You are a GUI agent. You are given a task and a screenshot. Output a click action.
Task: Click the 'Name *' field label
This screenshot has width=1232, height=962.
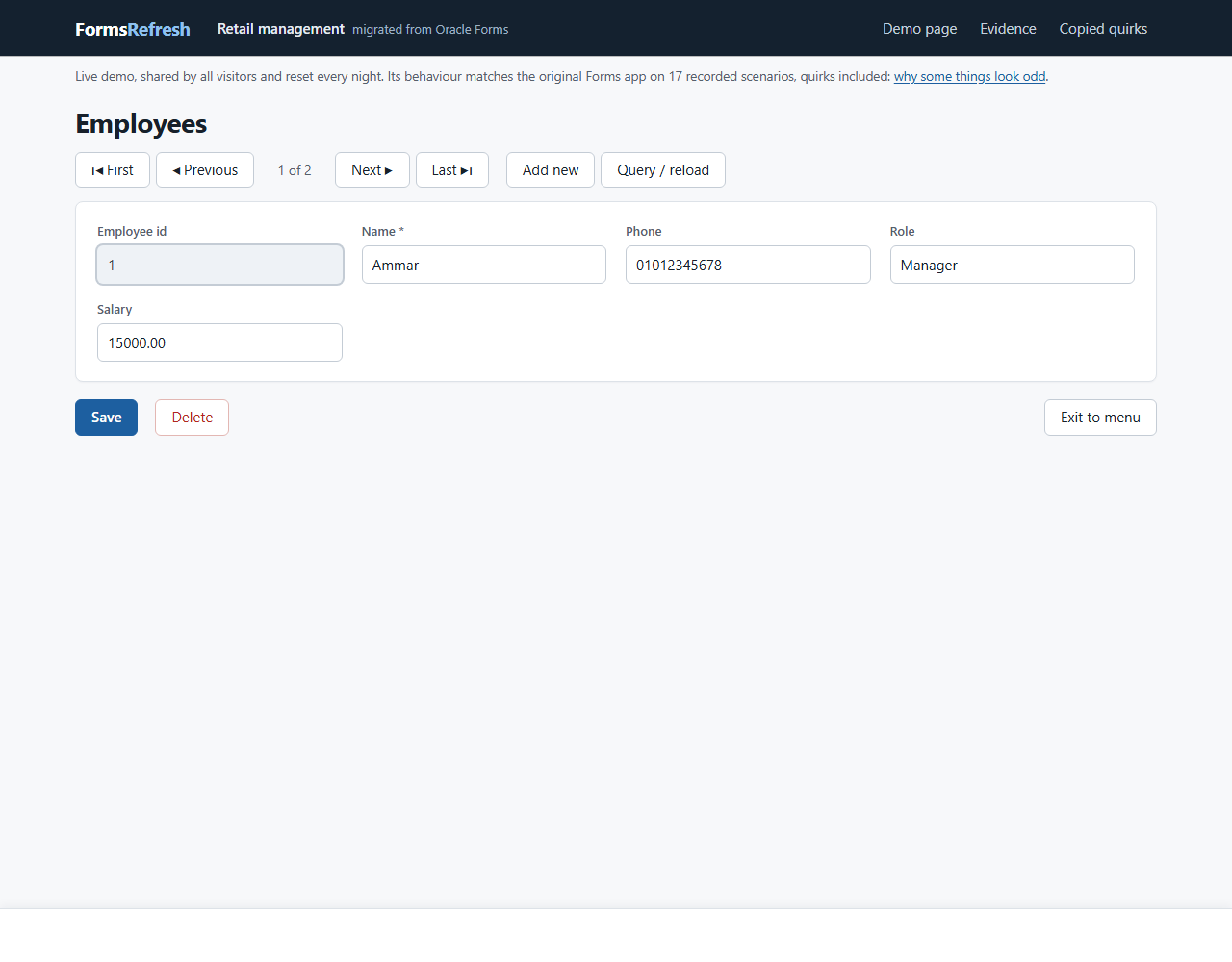[x=383, y=231]
